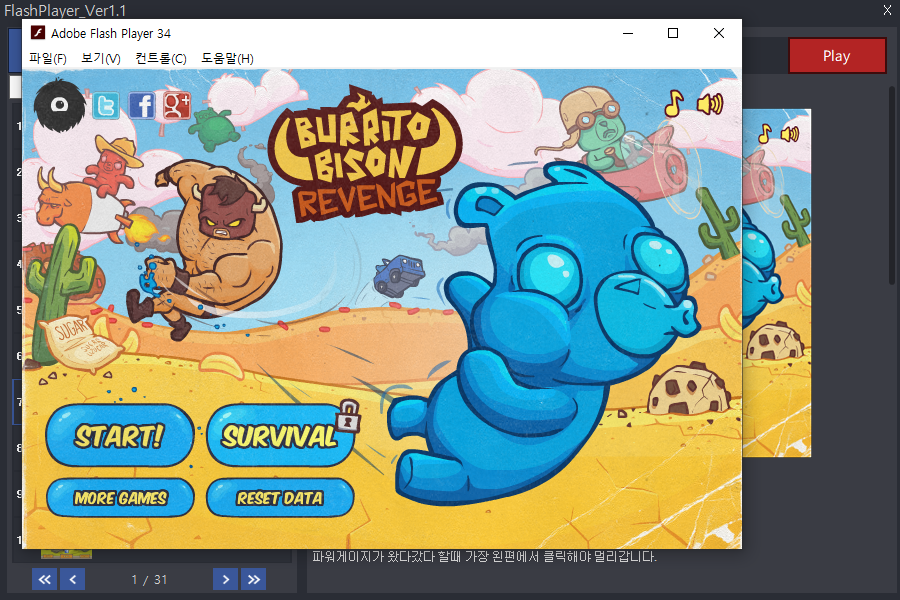Mute game sound with the speaker icon

coord(710,104)
